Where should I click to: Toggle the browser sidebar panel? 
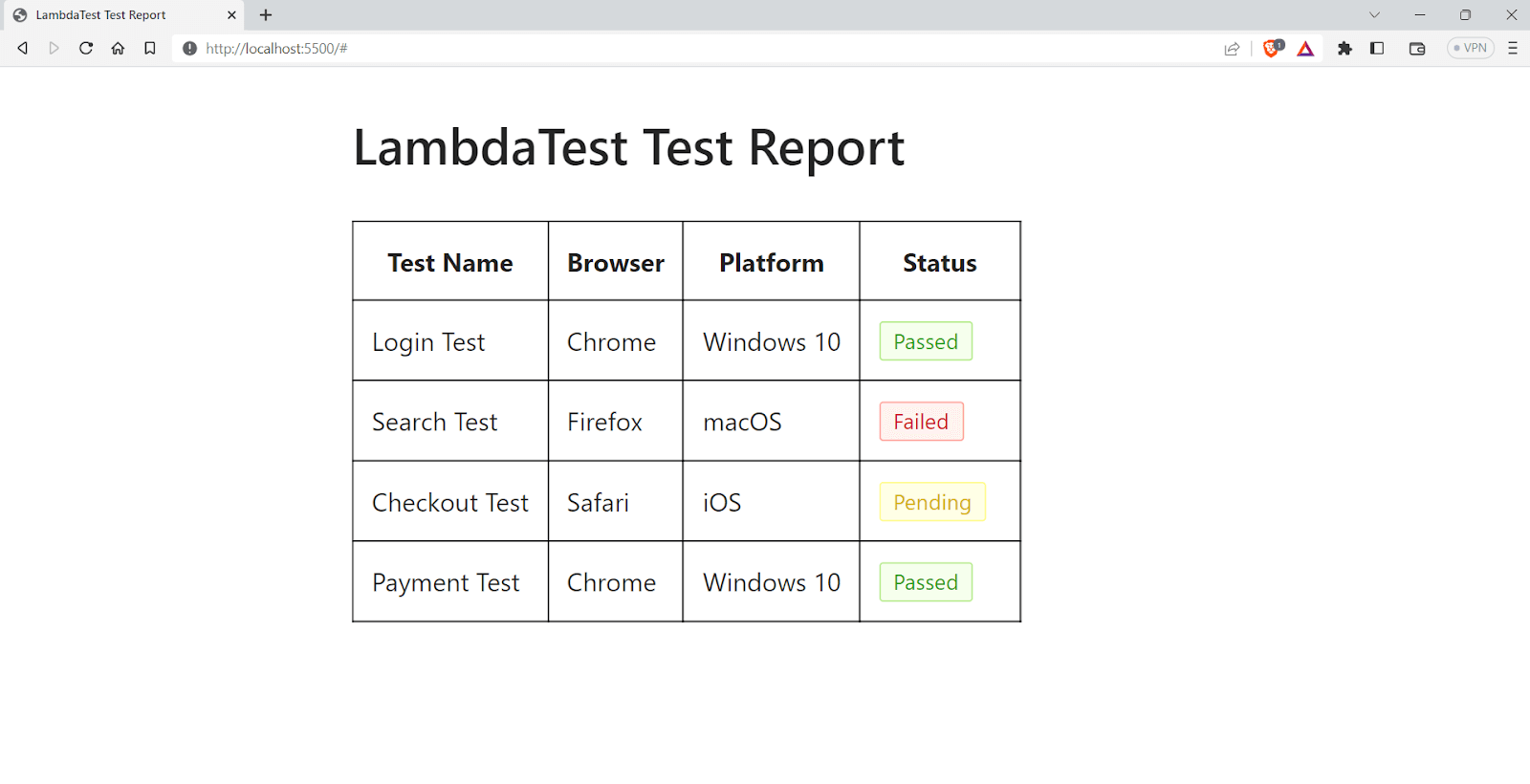tap(1377, 49)
